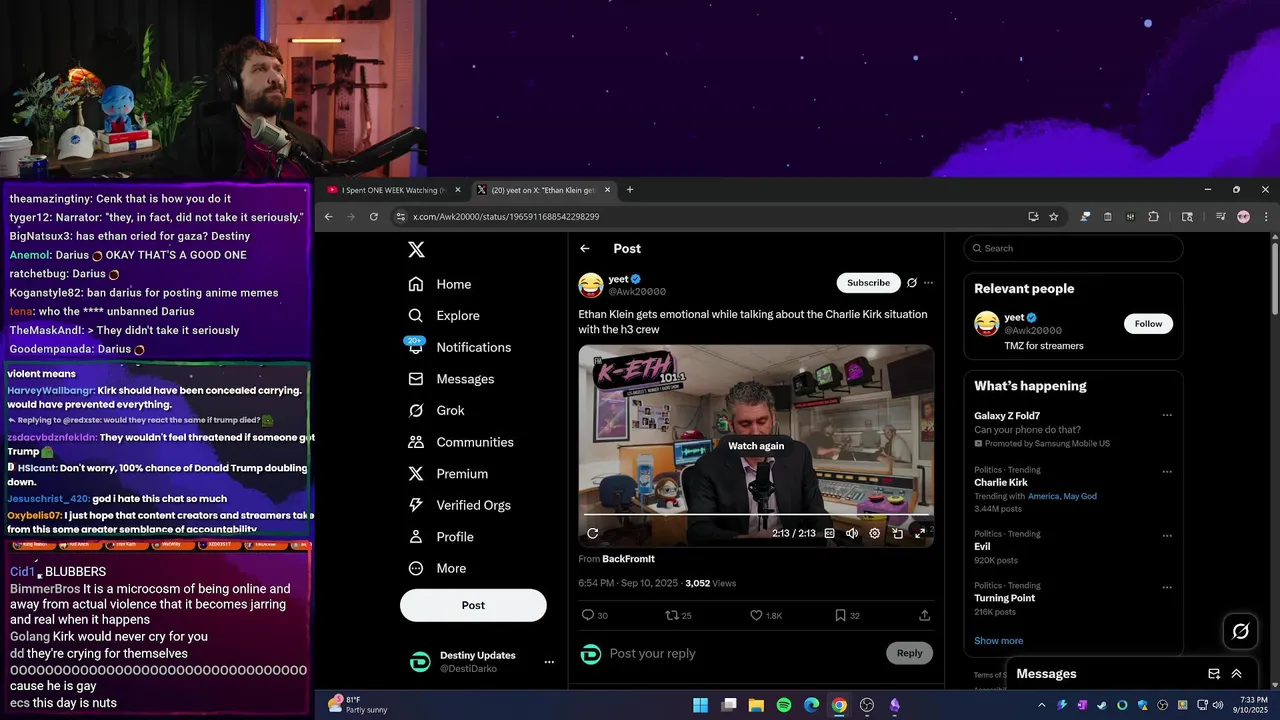Repost using the icon showing 25
1280x720 pixels.
[679, 616]
